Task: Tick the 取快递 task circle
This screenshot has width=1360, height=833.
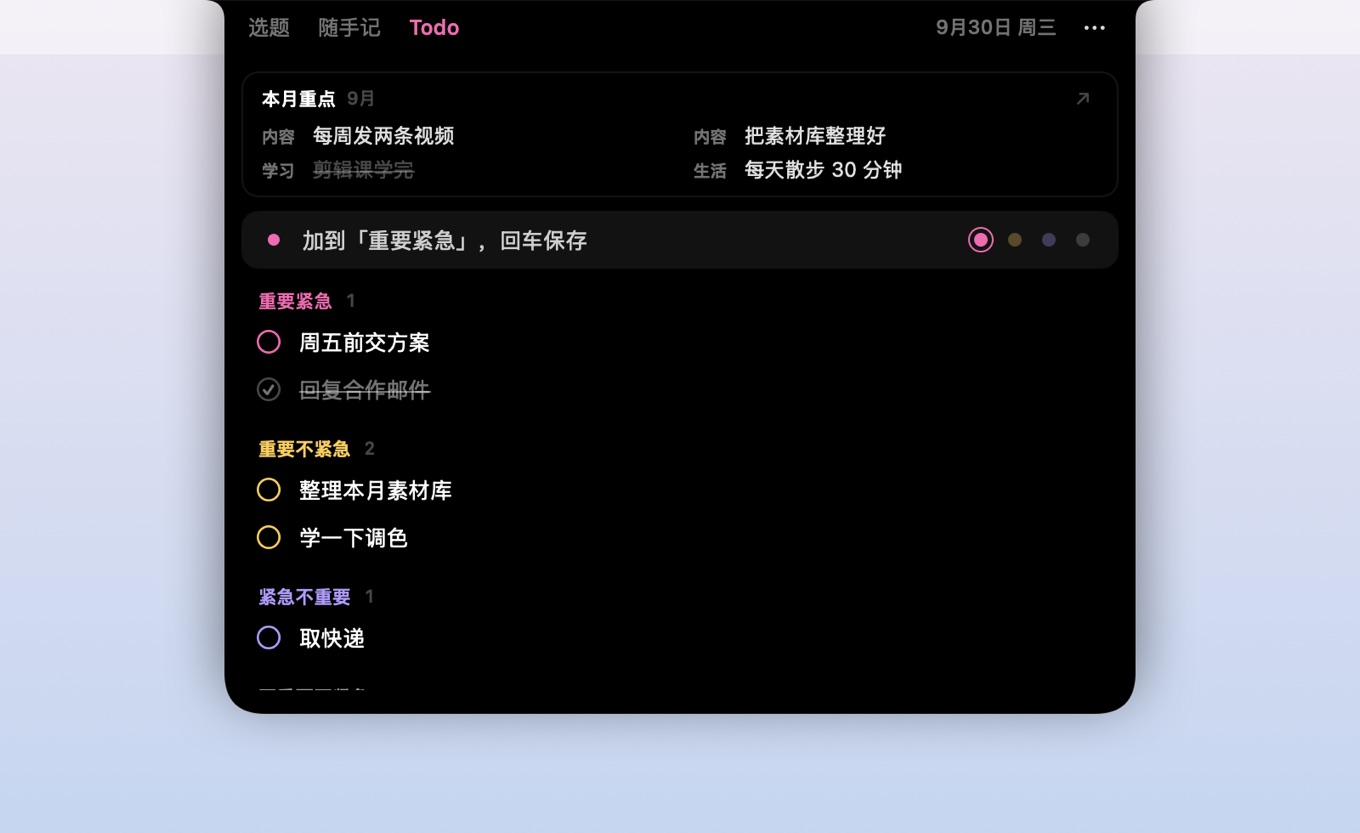Action: pos(269,638)
